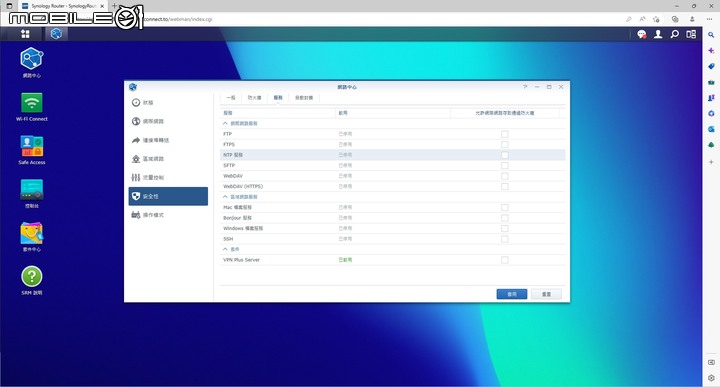The width and height of the screenshot is (720, 387).
Task: Select Network Center icon in SRM taskbar
Action: [x=56, y=34]
